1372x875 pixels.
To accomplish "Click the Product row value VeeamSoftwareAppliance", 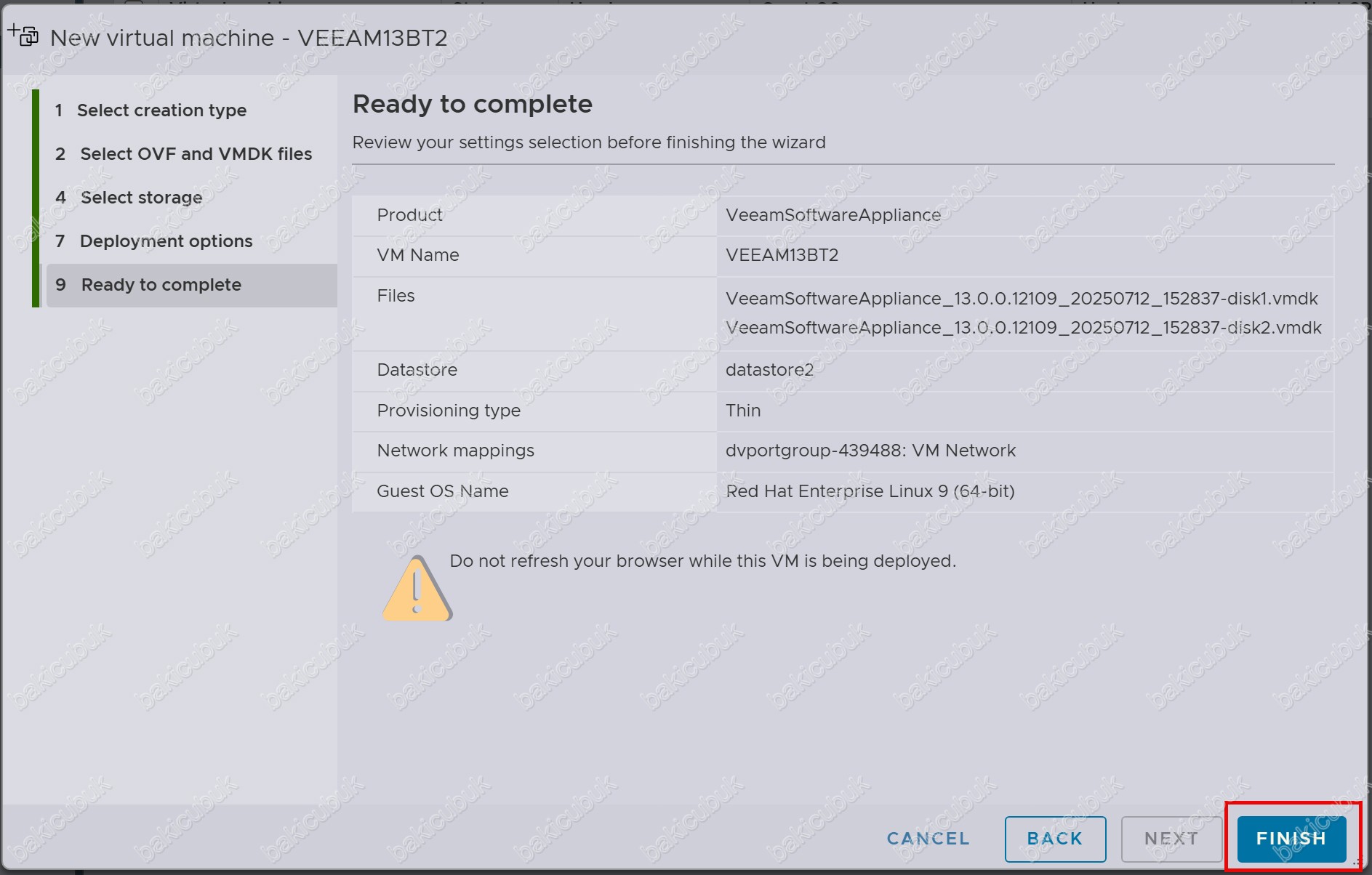I will (833, 215).
